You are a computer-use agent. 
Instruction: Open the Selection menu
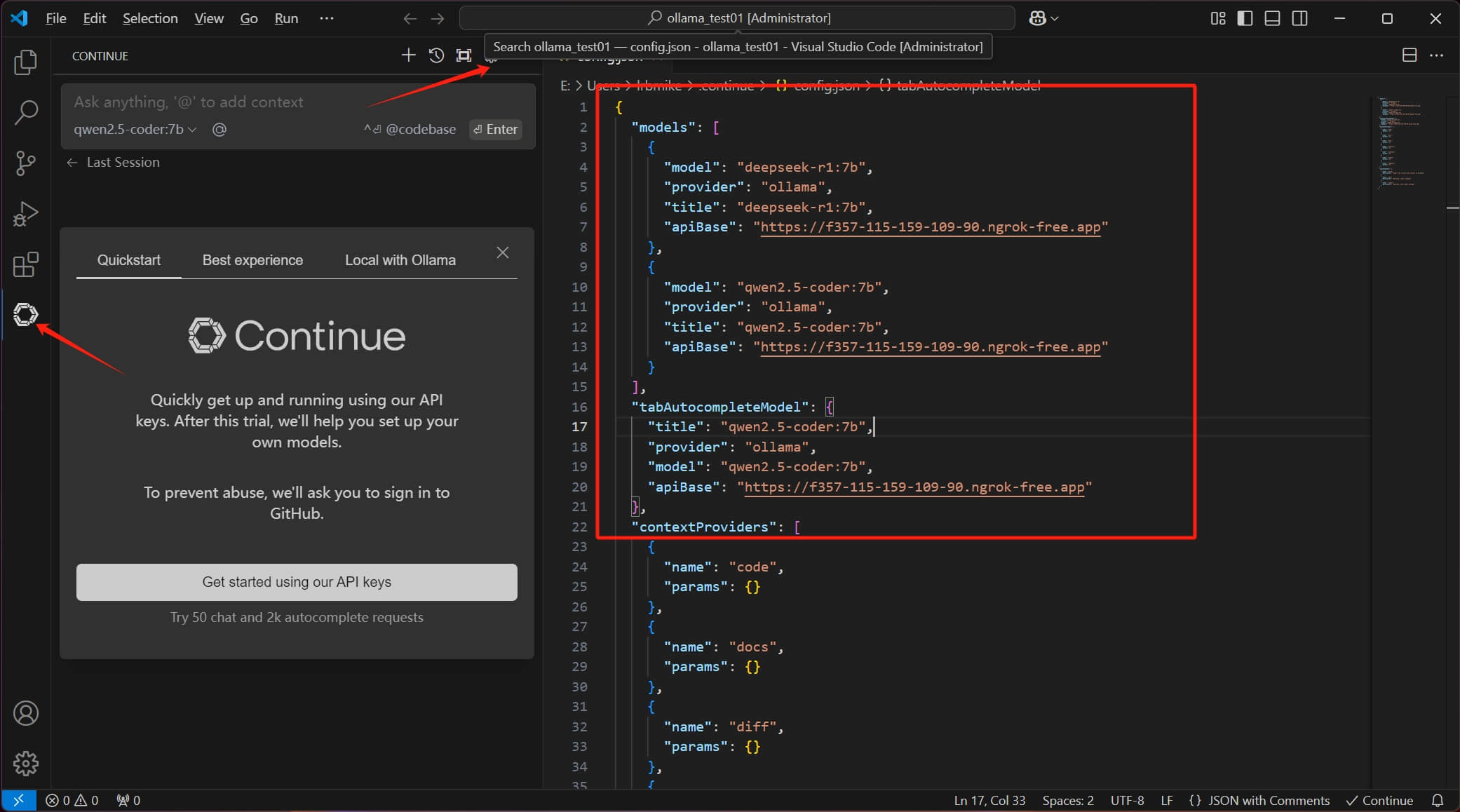(150, 18)
